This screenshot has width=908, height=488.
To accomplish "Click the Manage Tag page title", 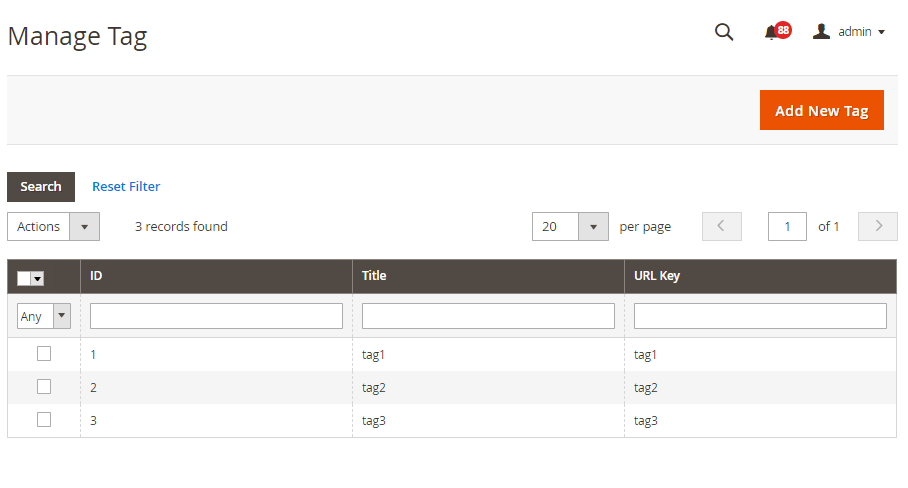I will click(x=78, y=37).
